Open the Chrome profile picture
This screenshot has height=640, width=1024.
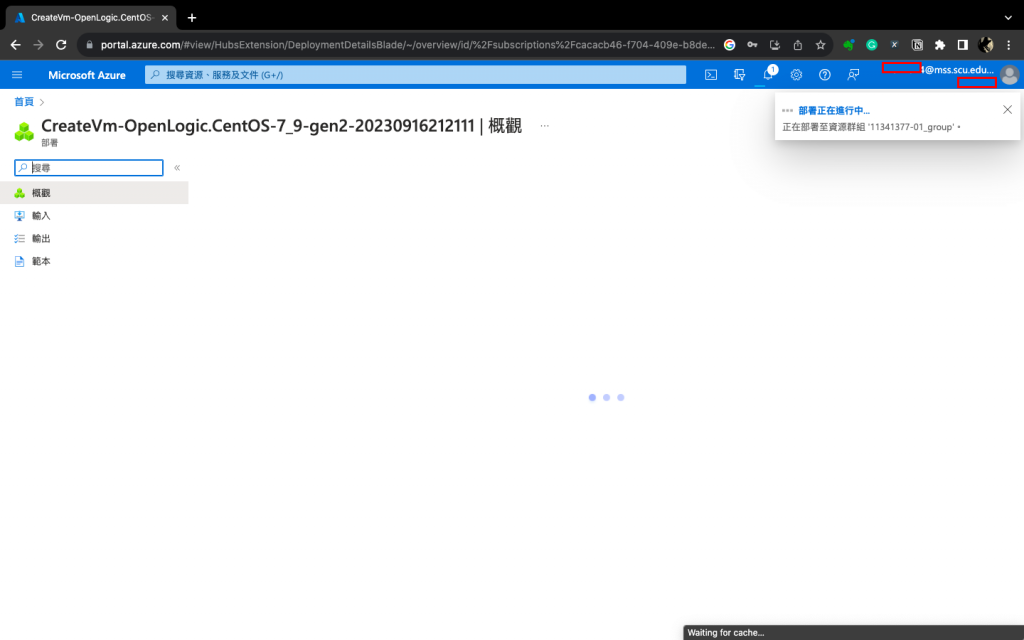point(985,45)
